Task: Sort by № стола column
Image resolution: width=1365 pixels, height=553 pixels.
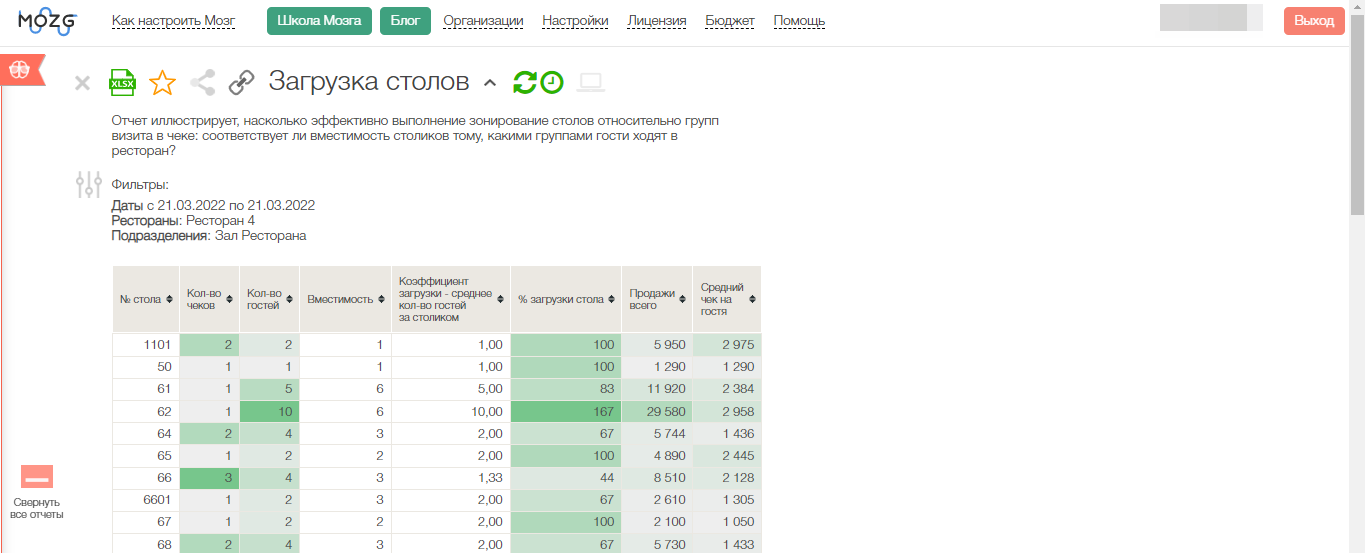Action: tap(145, 299)
